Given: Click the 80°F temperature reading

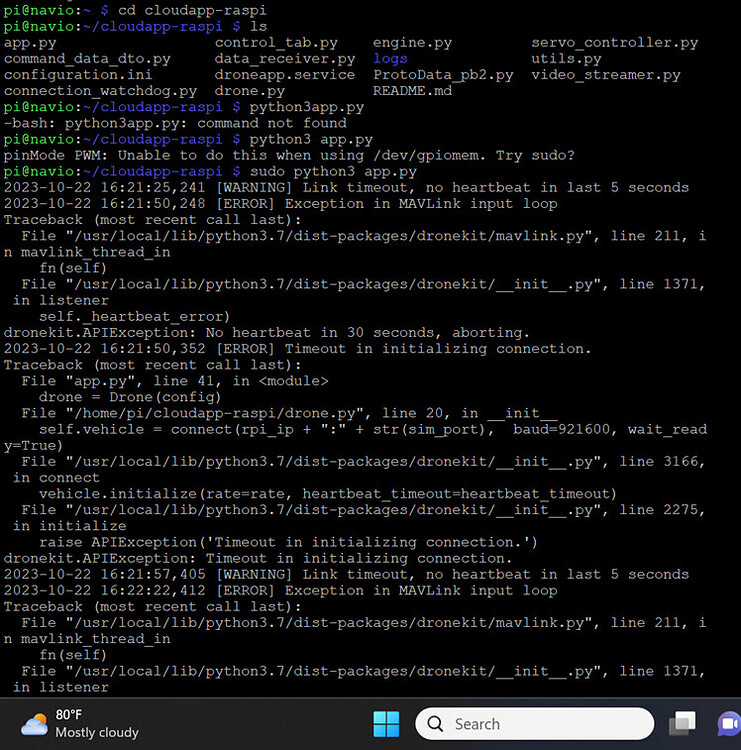Looking at the screenshot, I should 69,714.
